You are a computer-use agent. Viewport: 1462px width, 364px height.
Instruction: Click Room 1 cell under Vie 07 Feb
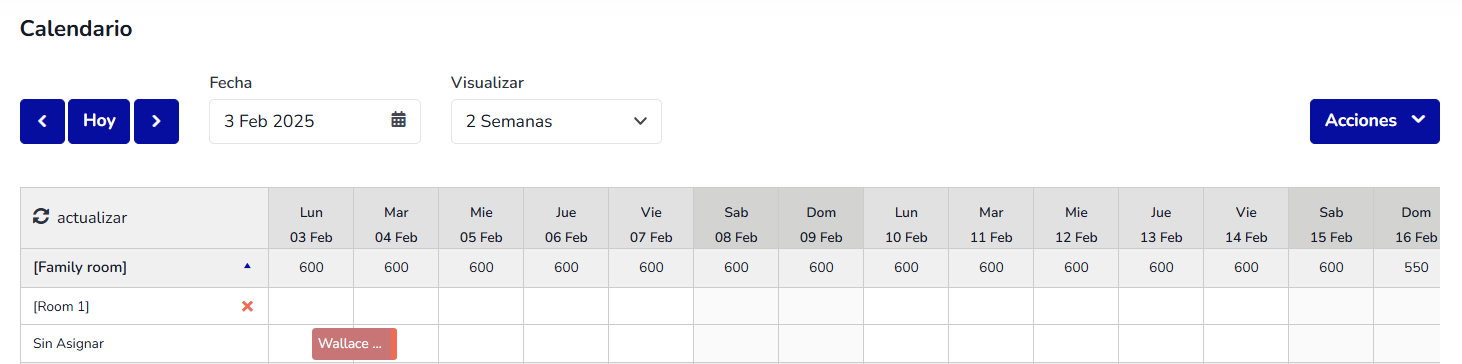[x=651, y=306]
